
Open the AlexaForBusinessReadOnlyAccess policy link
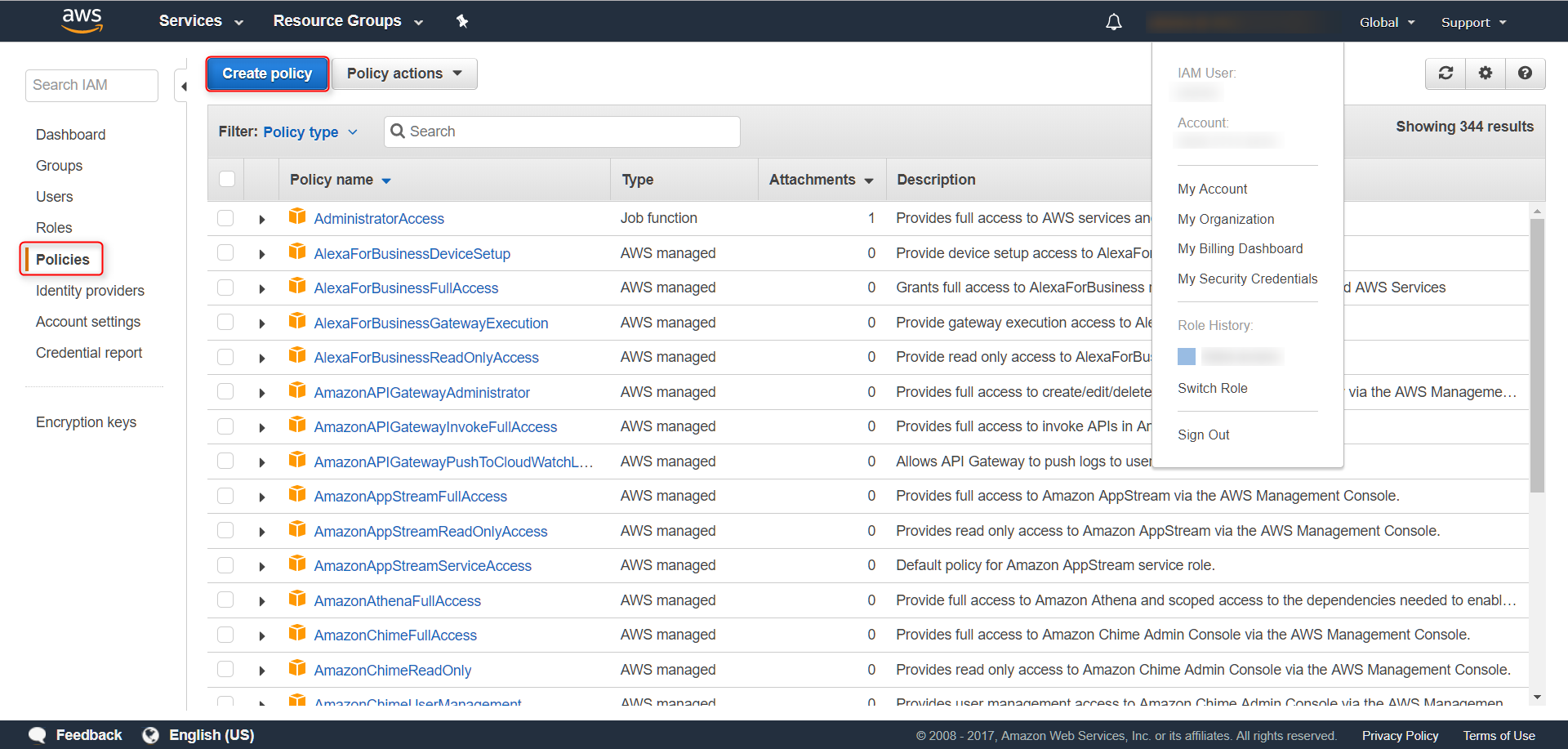[x=426, y=358]
